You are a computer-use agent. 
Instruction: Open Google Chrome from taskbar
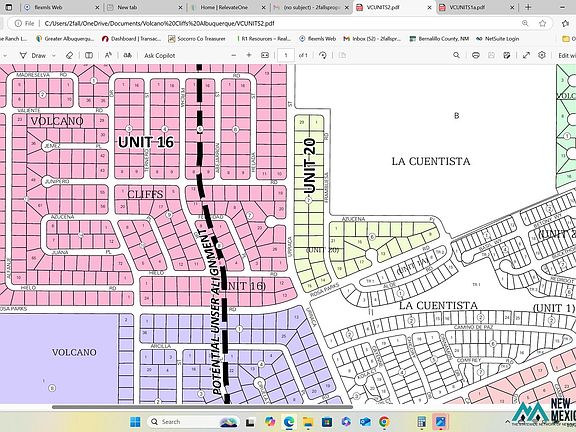[x=384, y=422]
